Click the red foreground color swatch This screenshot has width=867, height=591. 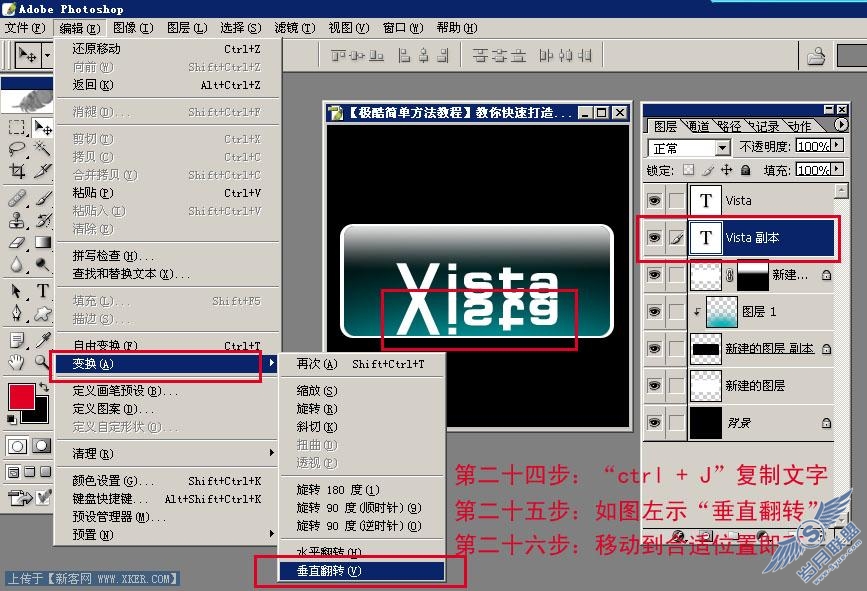click(21, 396)
